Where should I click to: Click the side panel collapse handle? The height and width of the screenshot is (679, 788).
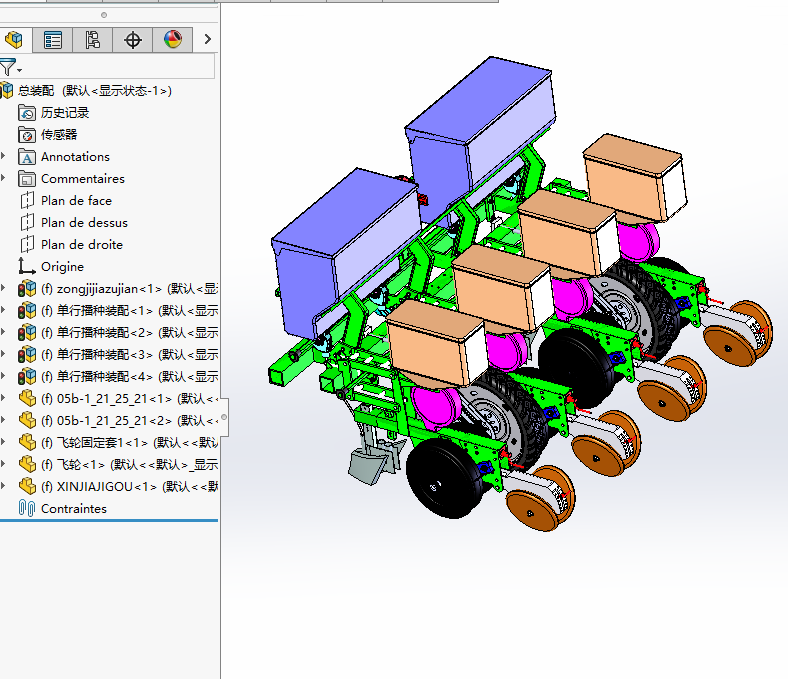click(x=224, y=417)
